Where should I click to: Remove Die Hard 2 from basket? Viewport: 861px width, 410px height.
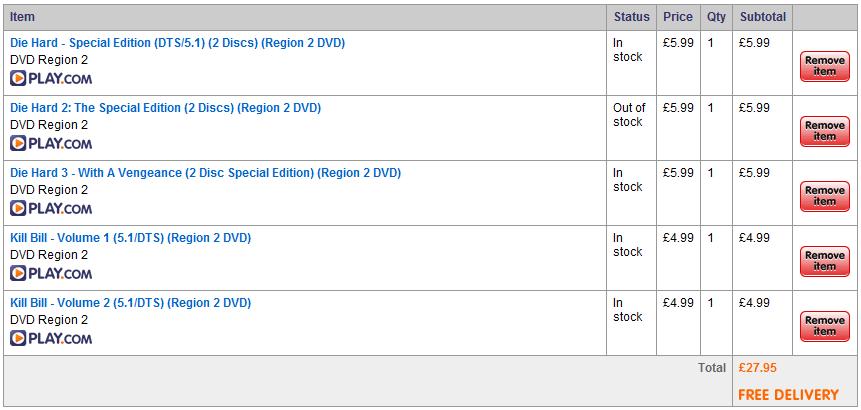pyautogui.click(x=824, y=131)
